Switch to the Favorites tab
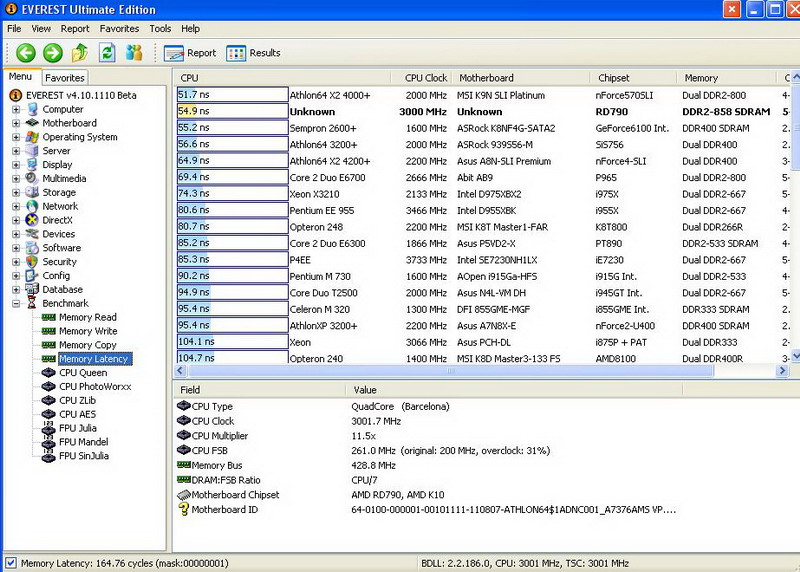This screenshot has height=572, width=800. [65, 77]
